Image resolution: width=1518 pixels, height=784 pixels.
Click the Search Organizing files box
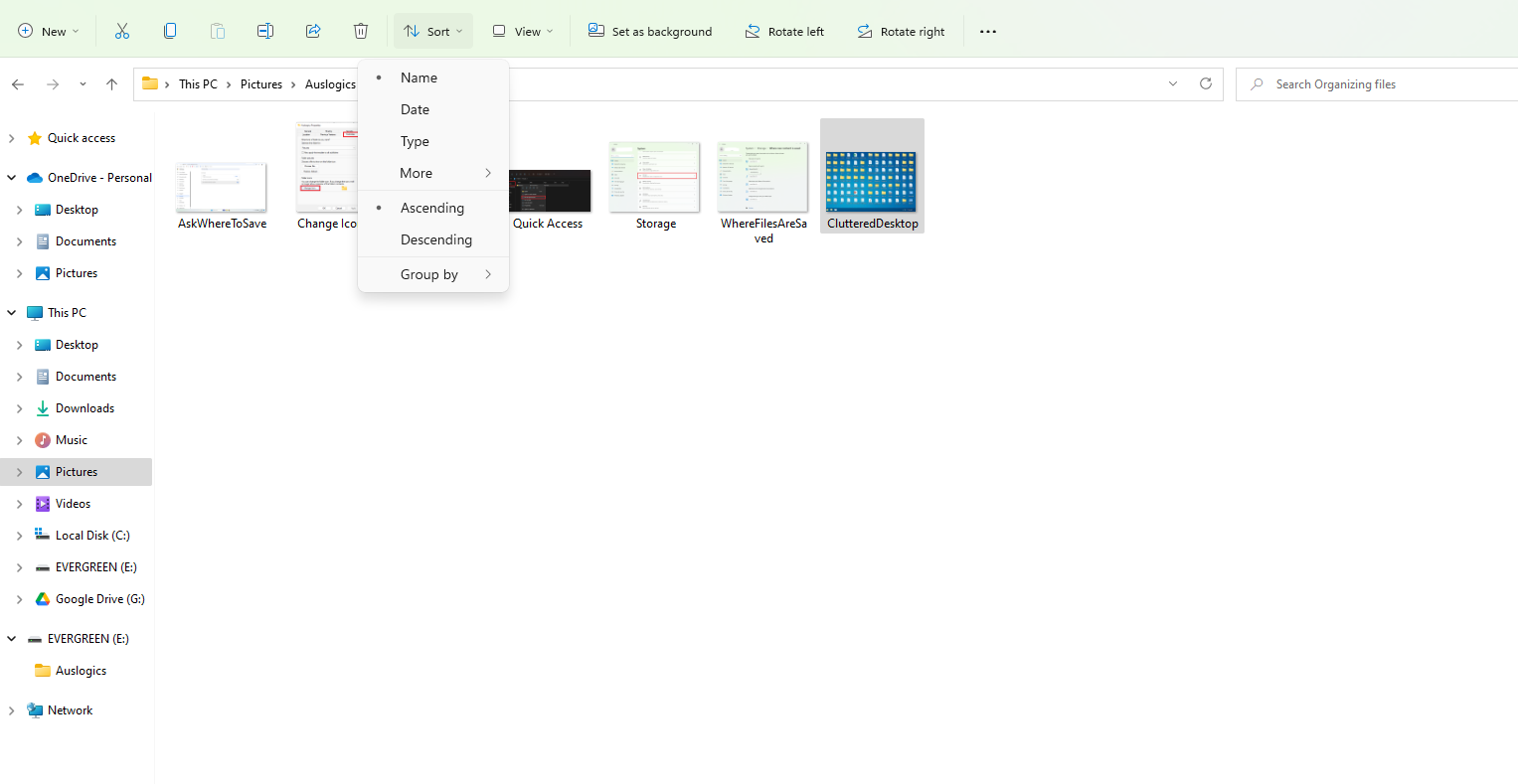1382,84
